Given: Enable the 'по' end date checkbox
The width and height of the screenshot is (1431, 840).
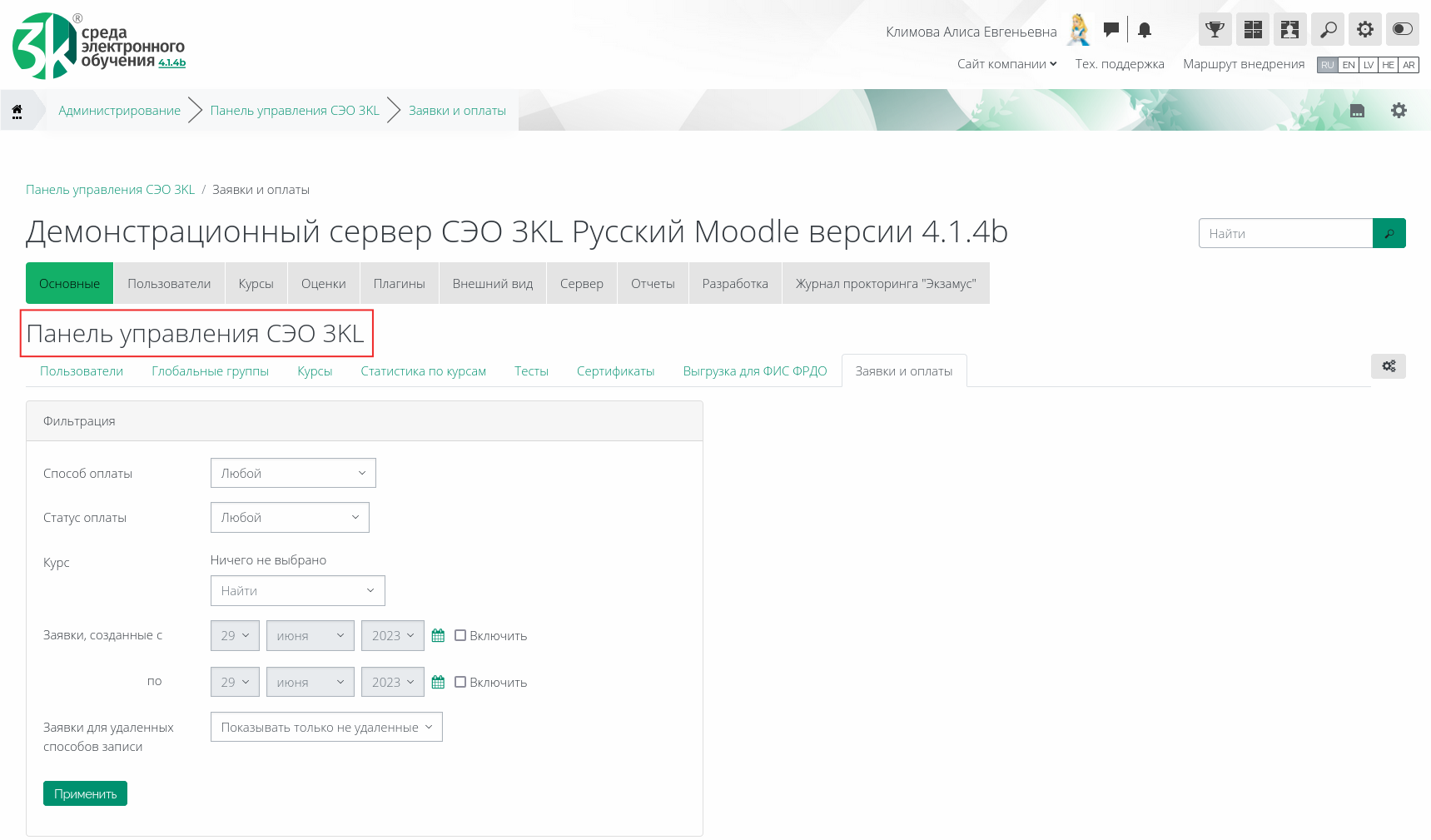Looking at the screenshot, I should [x=460, y=682].
